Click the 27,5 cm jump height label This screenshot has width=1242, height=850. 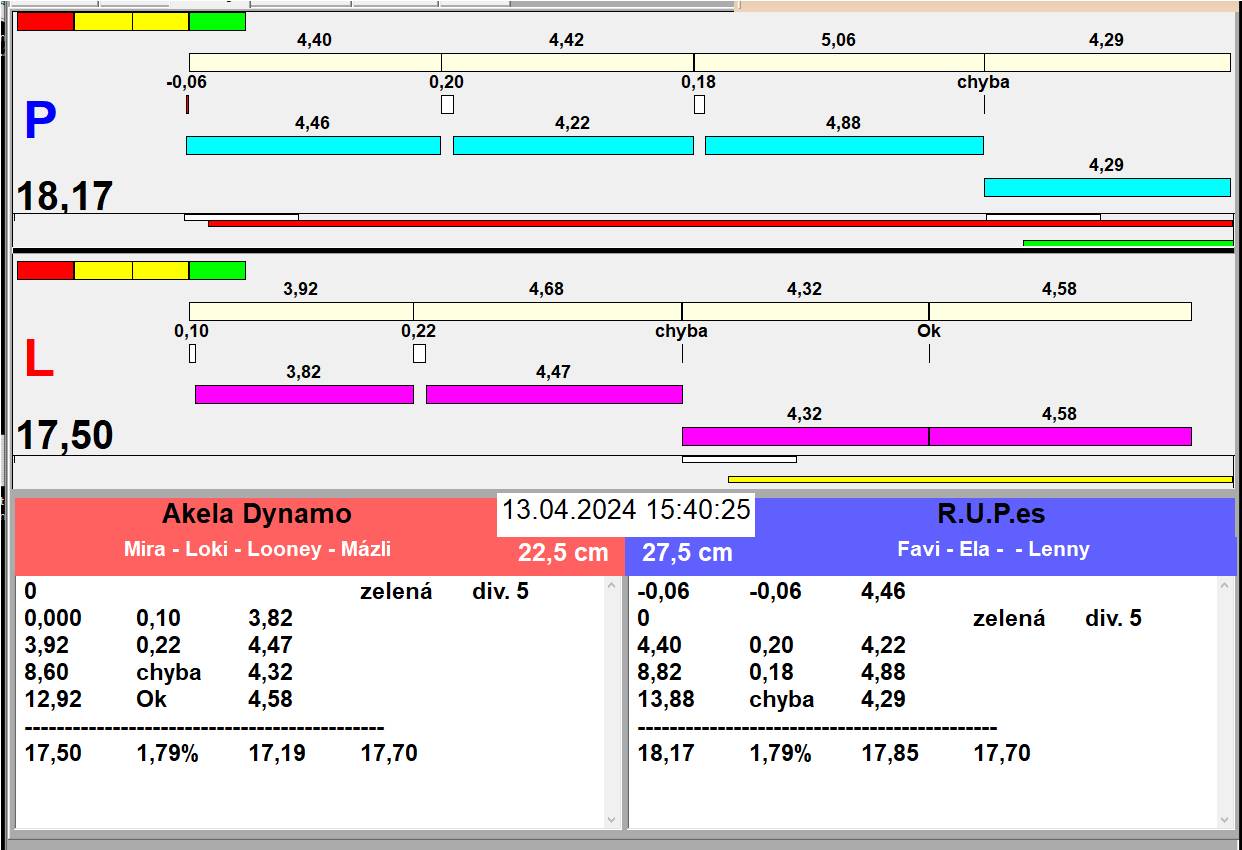[687, 553]
